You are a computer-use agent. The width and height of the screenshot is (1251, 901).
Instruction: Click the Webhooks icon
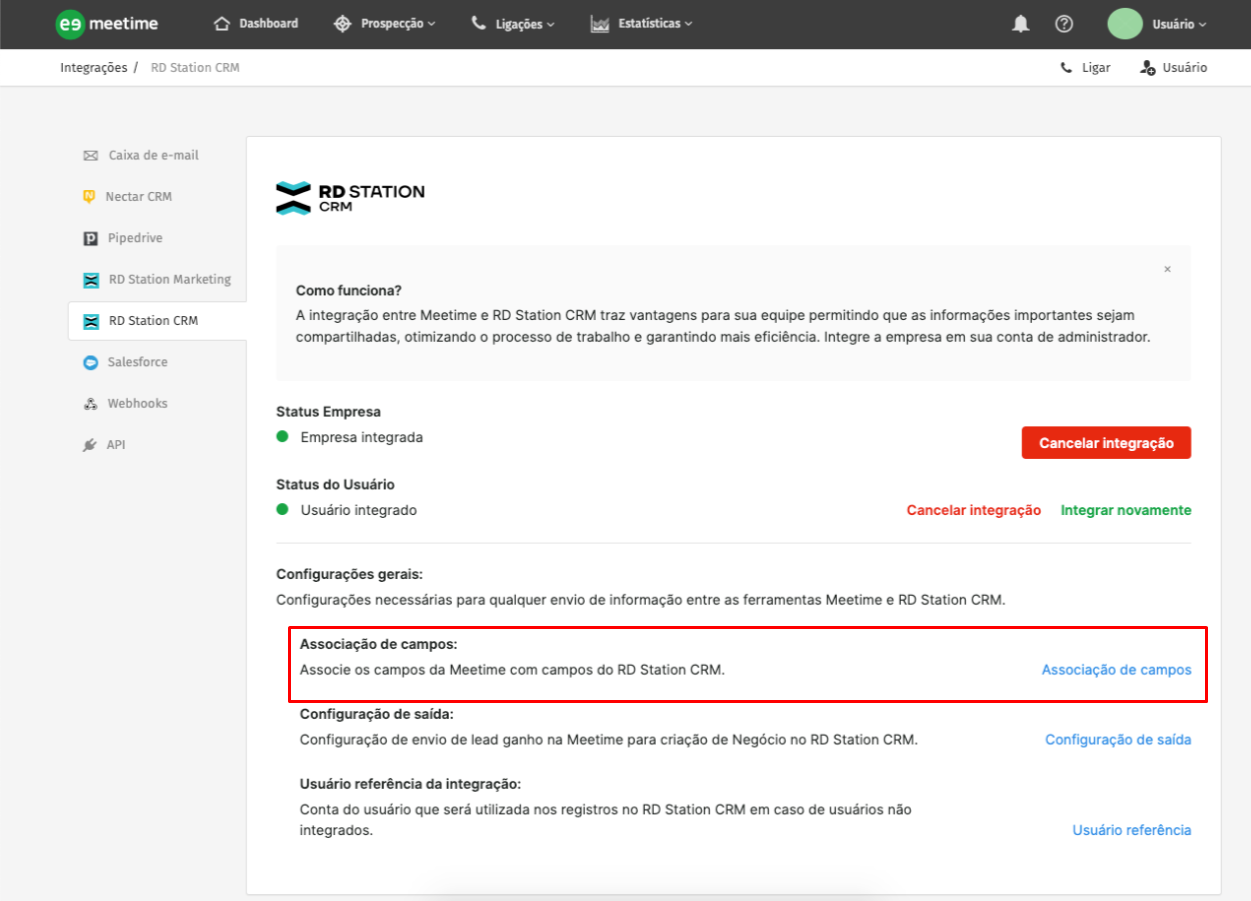point(90,404)
